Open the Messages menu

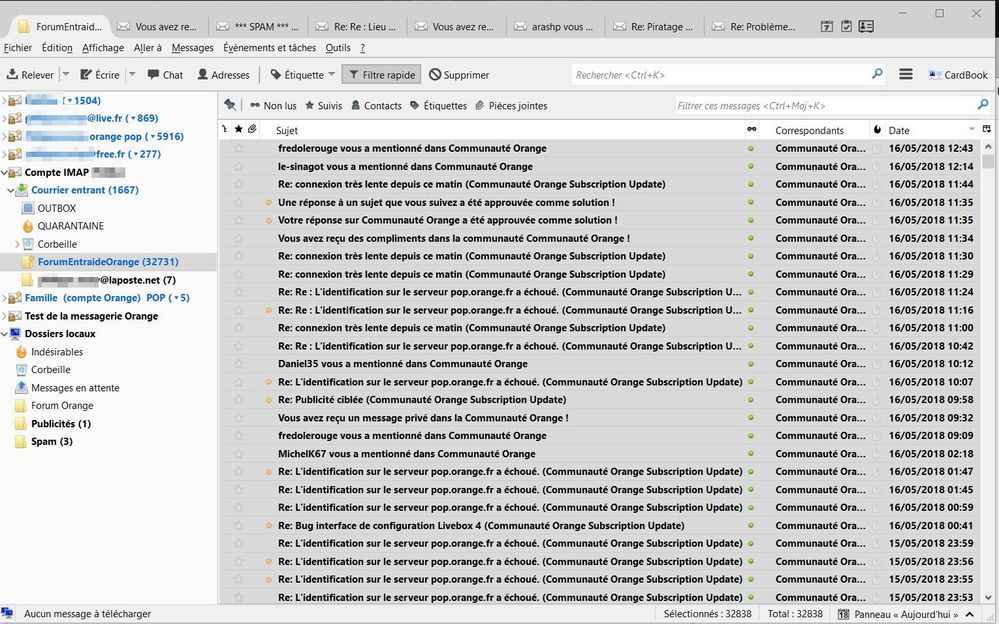(192, 48)
